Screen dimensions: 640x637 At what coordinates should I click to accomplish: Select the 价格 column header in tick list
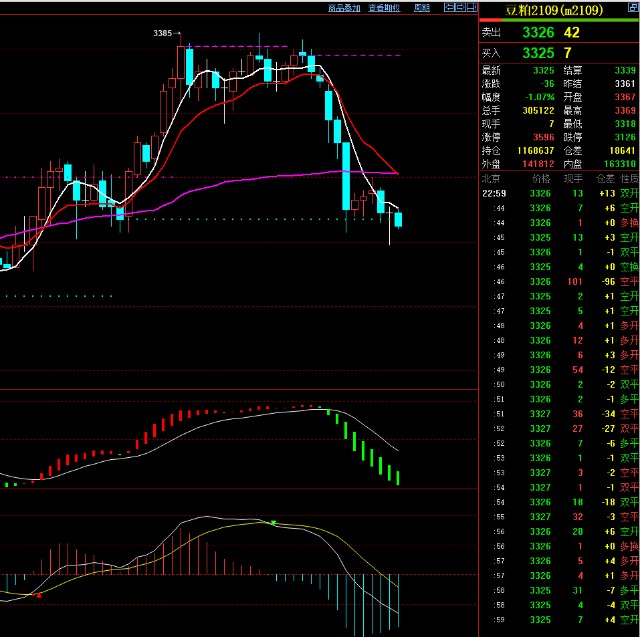[x=540, y=177]
